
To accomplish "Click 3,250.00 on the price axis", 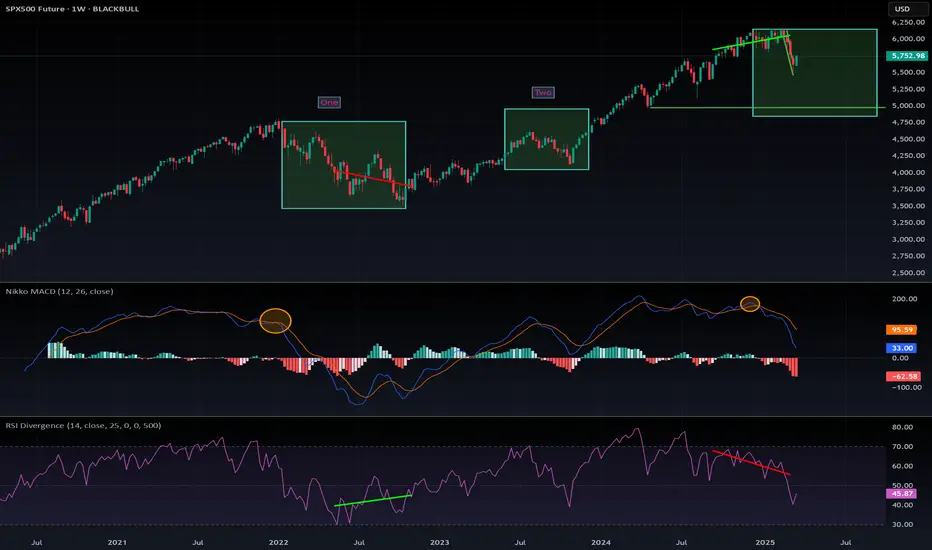I will (908, 222).
